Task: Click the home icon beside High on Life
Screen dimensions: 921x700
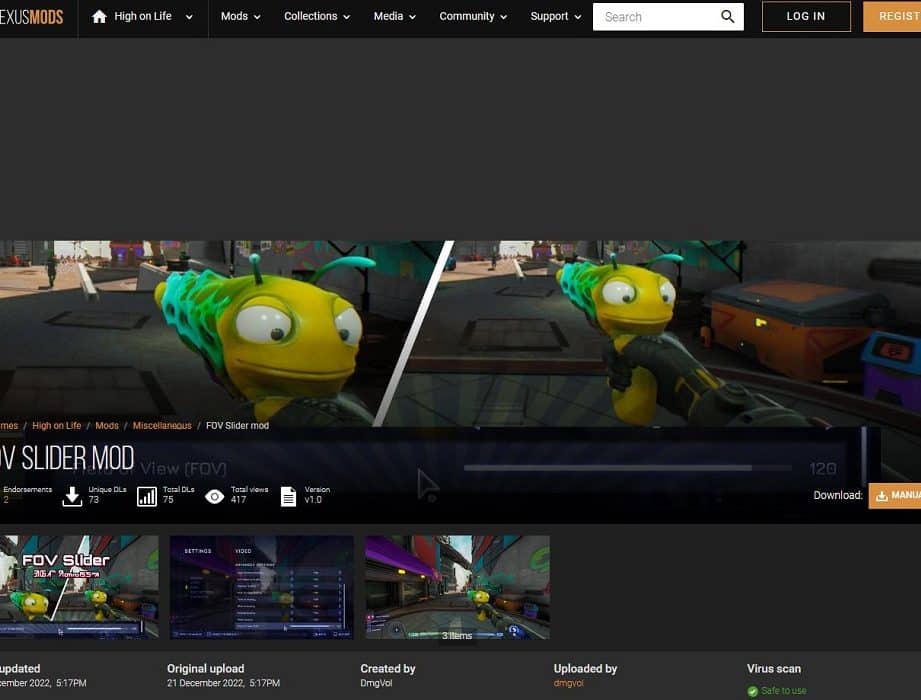Action: [x=99, y=16]
